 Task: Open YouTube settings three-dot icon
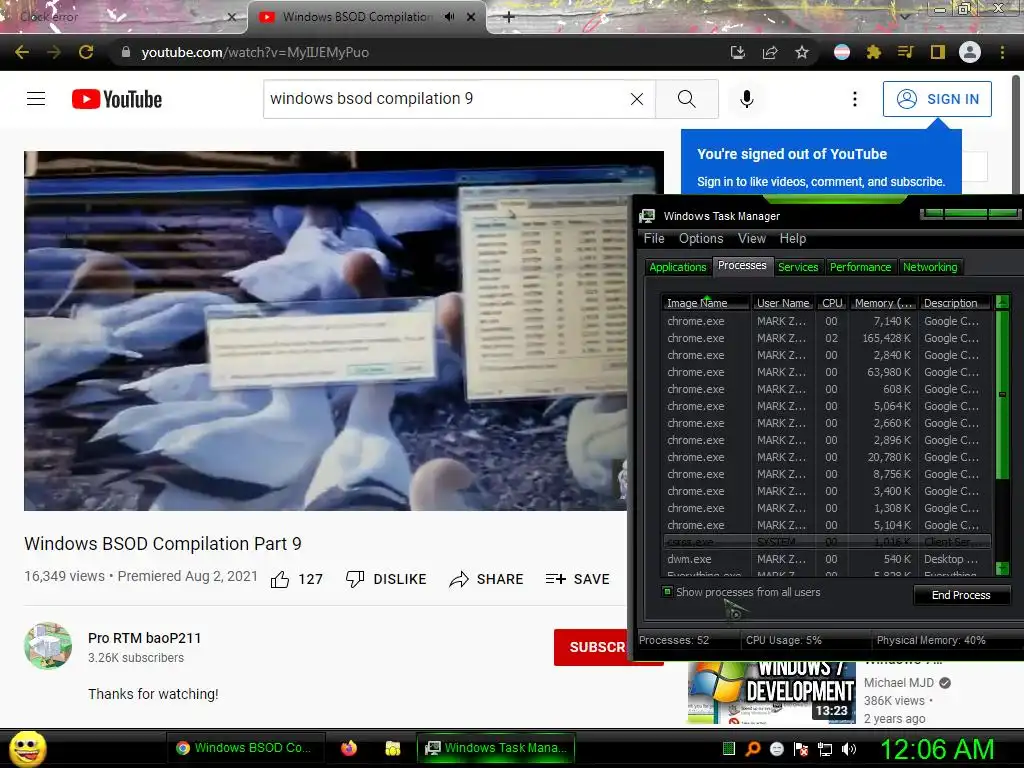click(x=854, y=99)
